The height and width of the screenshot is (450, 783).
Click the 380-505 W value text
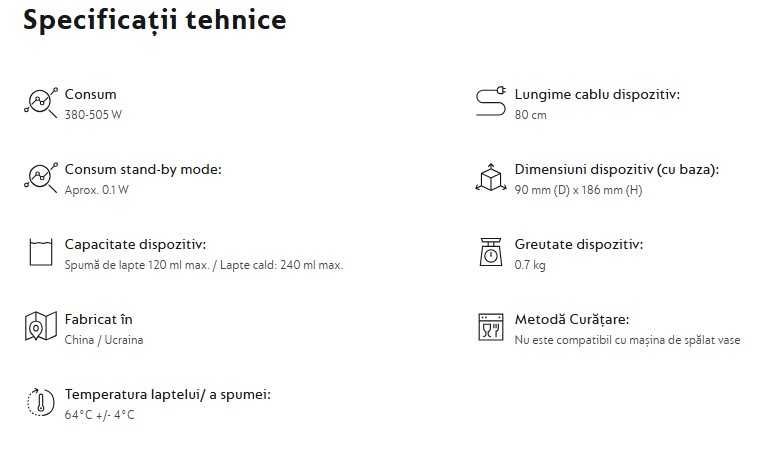point(93,114)
